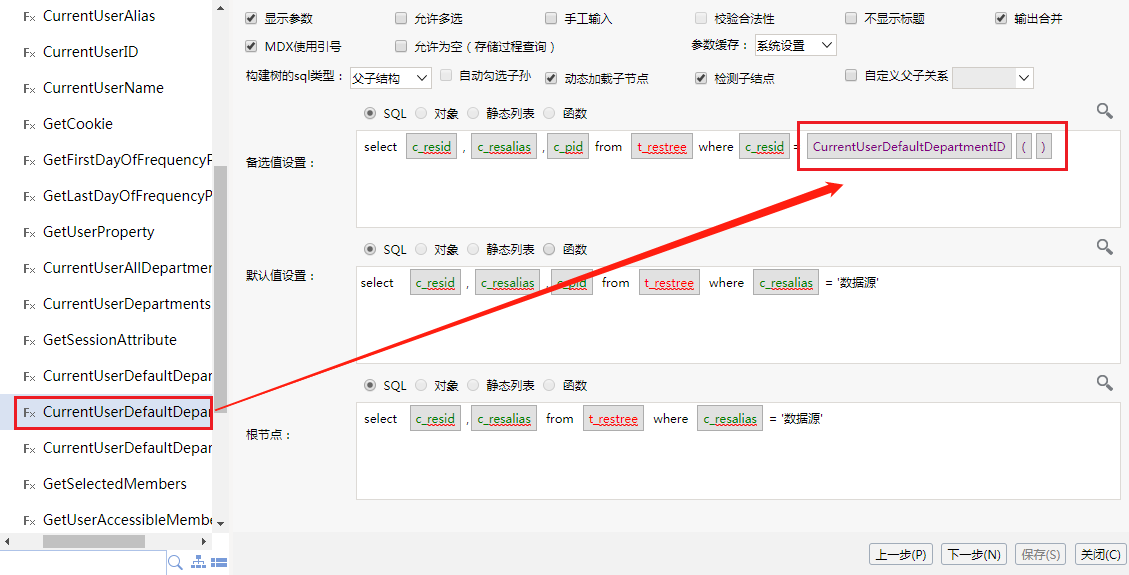This screenshot has width=1129, height=575.
Task: Select SQL radio in 根节点 section
Action: coord(370,385)
